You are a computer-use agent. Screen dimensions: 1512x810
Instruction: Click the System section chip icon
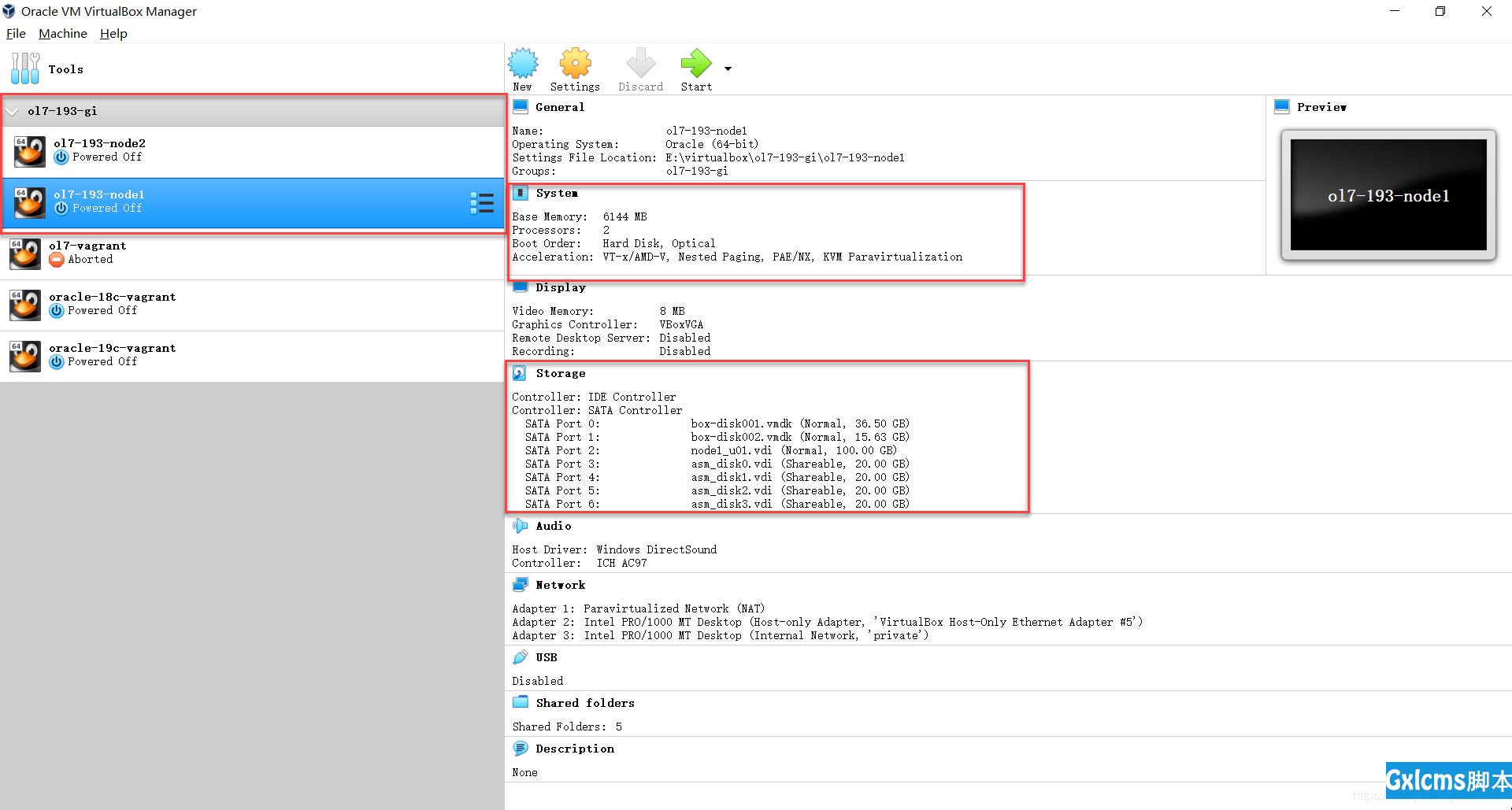click(521, 193)
